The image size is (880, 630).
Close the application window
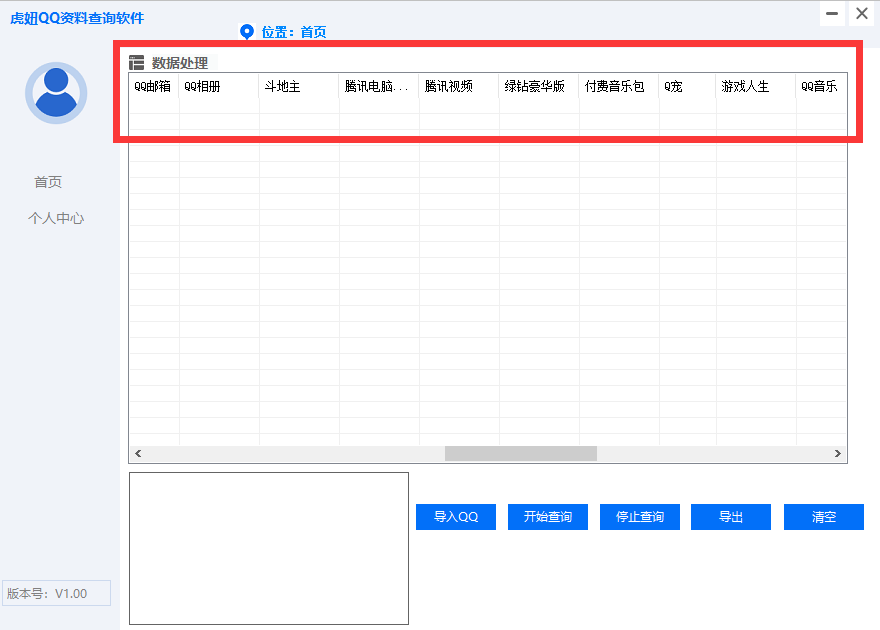click(862, 13)
